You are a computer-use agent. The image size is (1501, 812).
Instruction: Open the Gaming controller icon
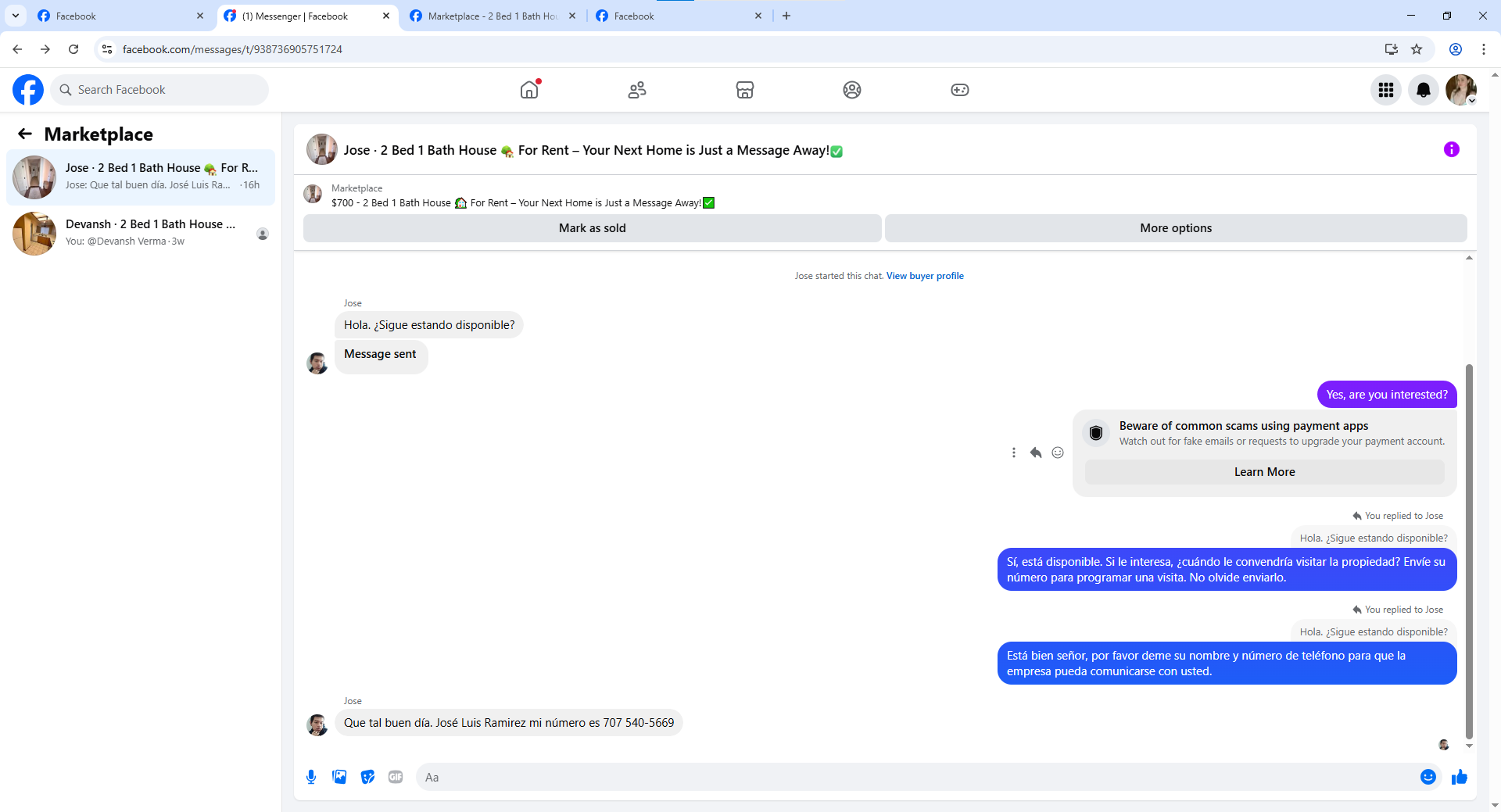tap(960, 90)
